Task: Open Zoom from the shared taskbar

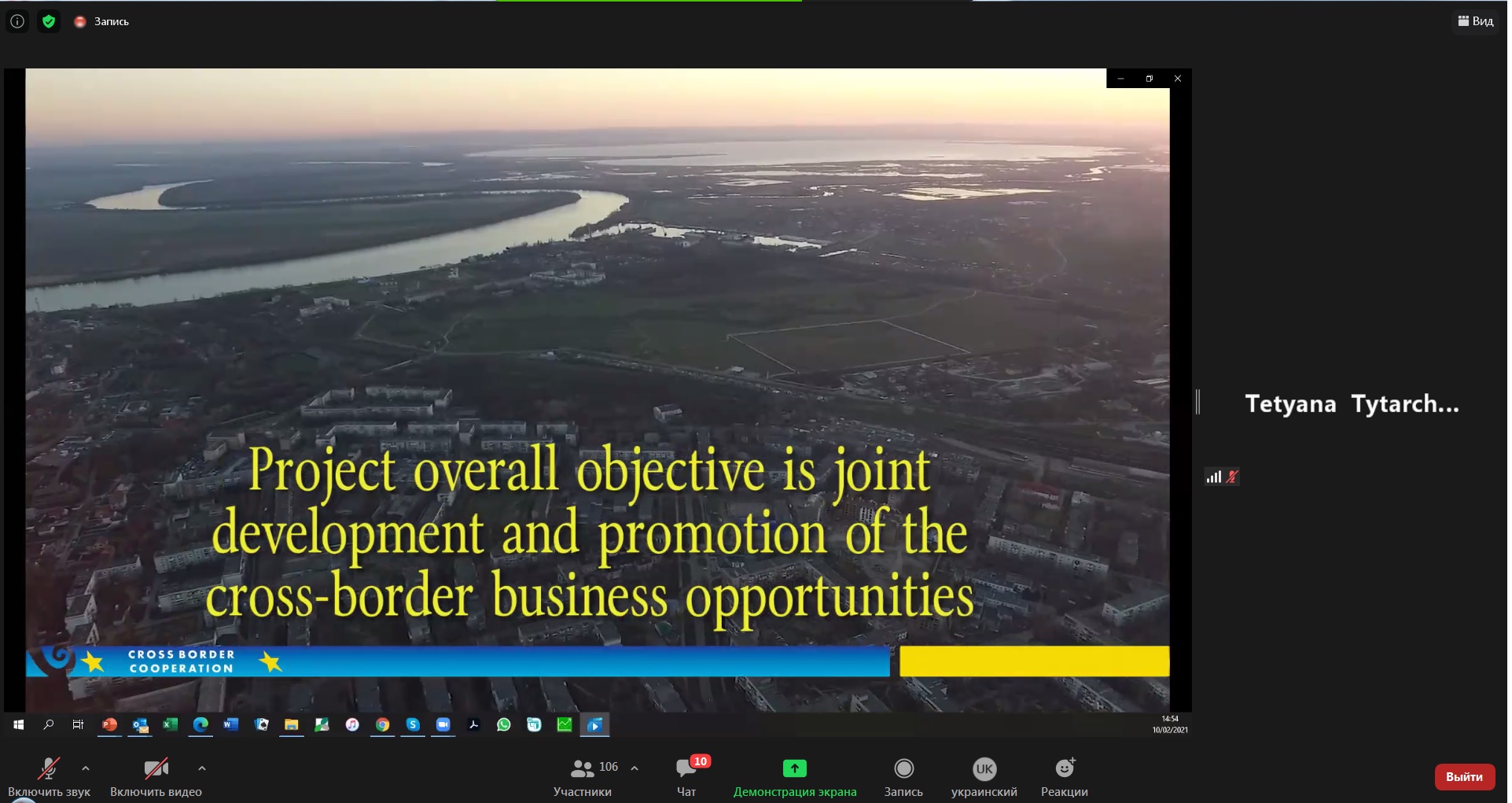Action: pyautogui.click(x=443, y=724)
